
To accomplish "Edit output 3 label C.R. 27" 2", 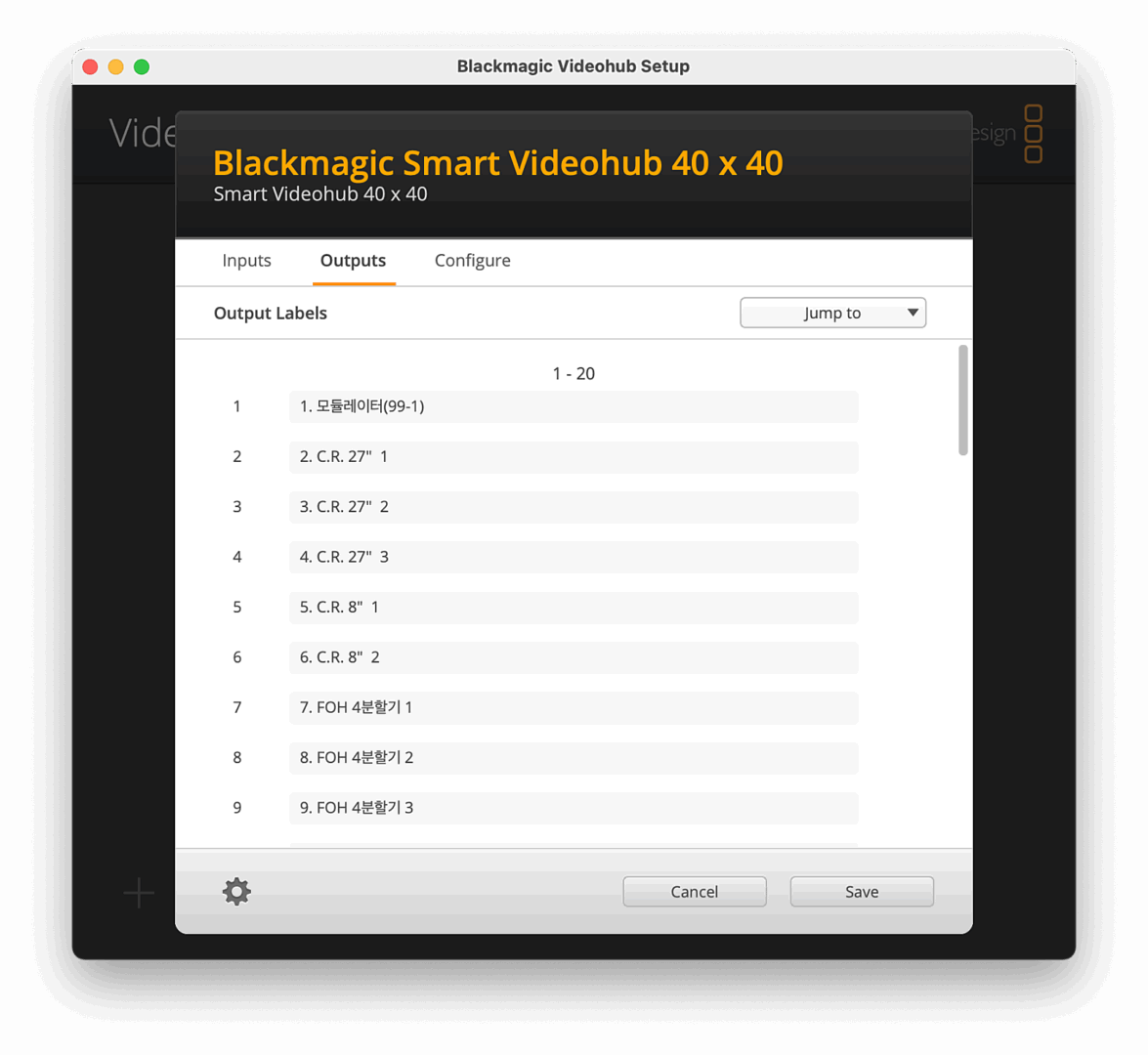I will (574, 507).
